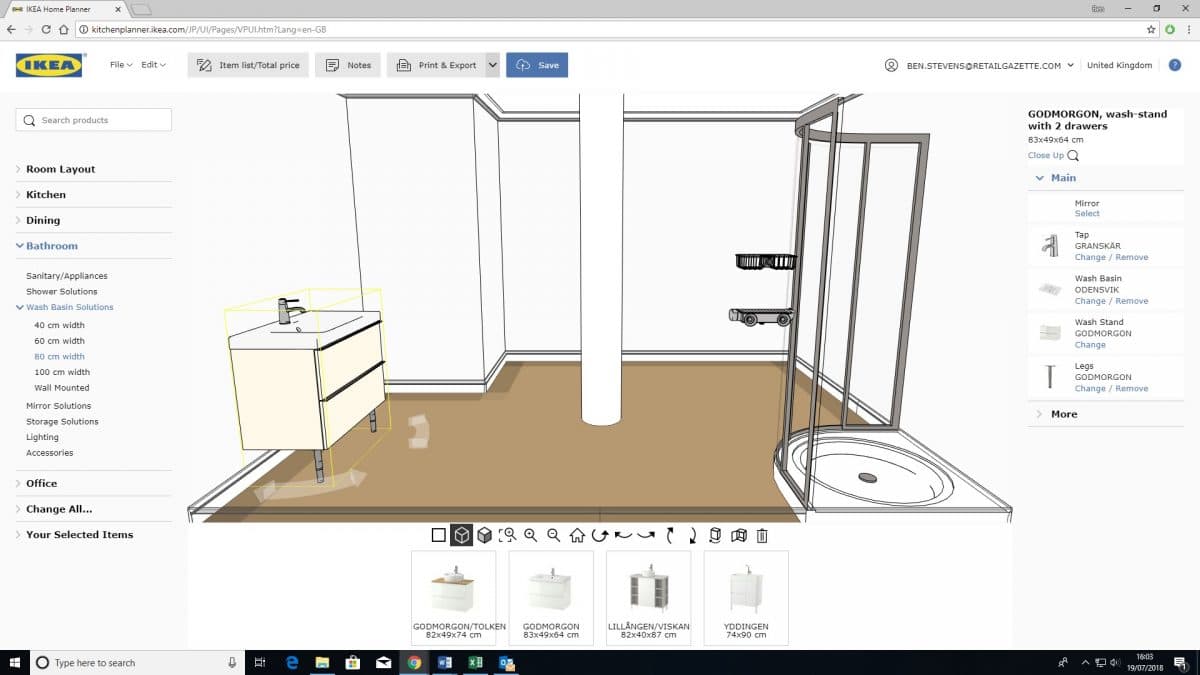Select the 3D view cube icon

point(461,535)
